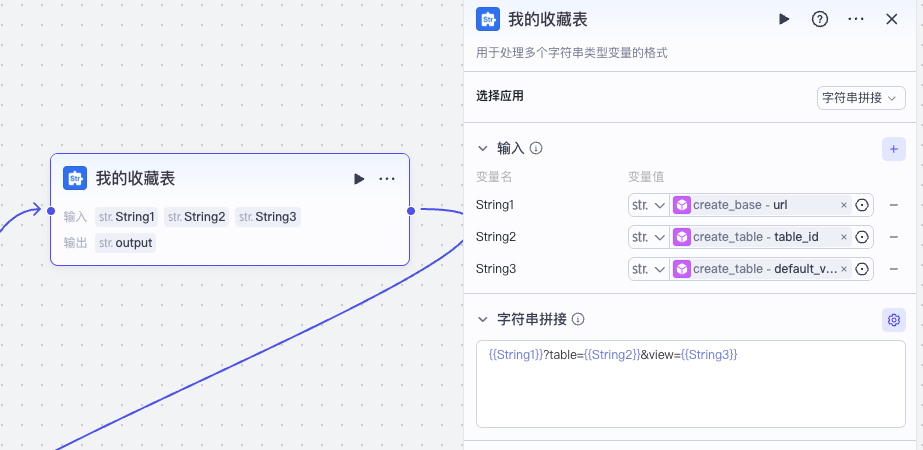Open 字符串拼接 settings gear
923x450 pixels.
pos(894,320)
